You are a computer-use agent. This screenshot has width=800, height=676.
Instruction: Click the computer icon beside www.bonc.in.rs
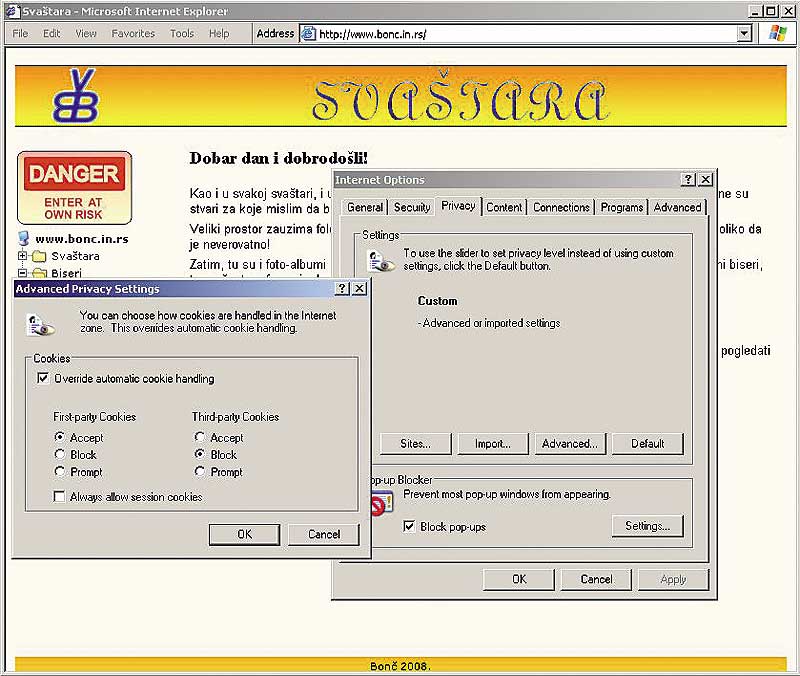pos(23,238)
